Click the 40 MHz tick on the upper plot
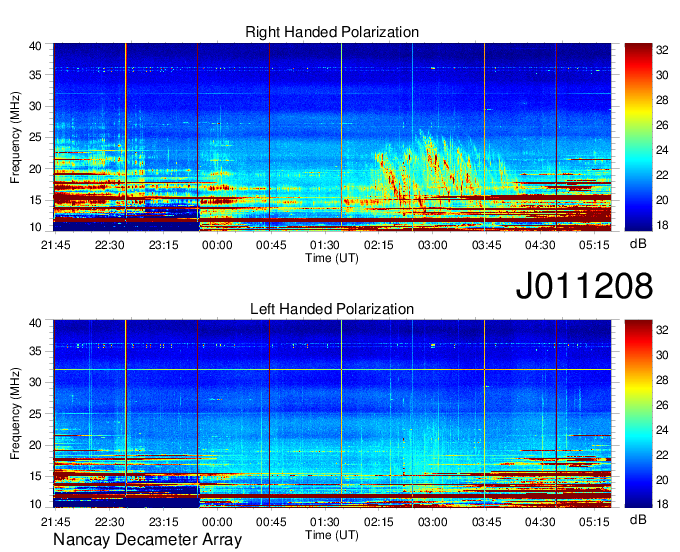Image resolution: width=680 pixels, height=552 pixels. [x=35, y=46]
